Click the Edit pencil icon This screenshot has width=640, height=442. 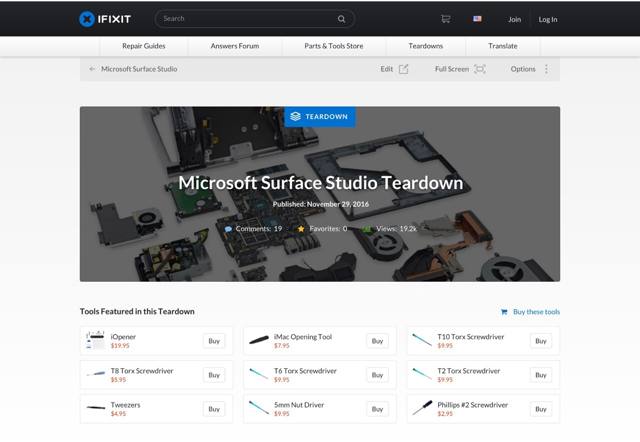(404, 69)
